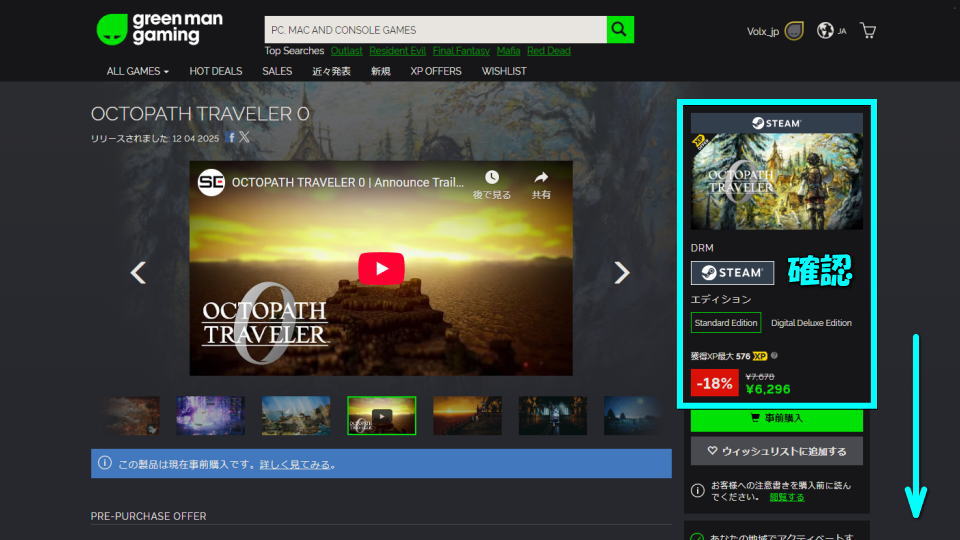The width and height of the screenshot is (960, 540).
Task: Click the SE channel avatar on video
Action: [211, 182]
